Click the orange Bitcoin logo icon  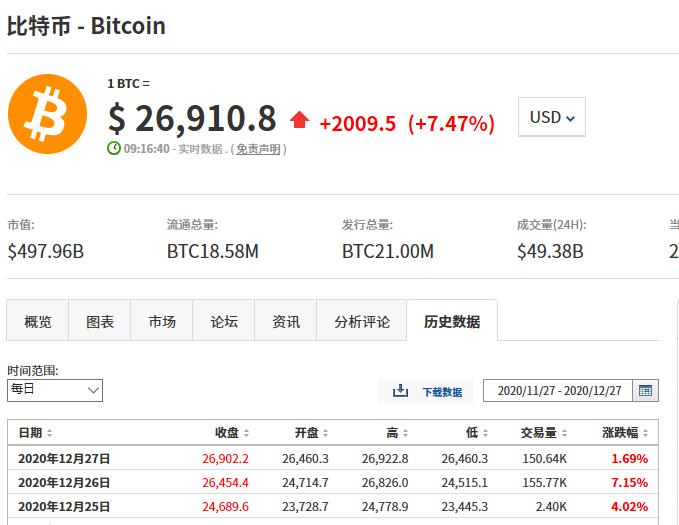point(47,114)
